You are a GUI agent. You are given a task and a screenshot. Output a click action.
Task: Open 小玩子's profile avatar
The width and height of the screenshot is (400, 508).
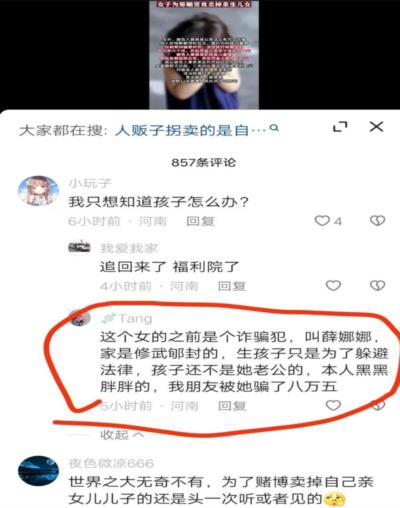point(38,191)
